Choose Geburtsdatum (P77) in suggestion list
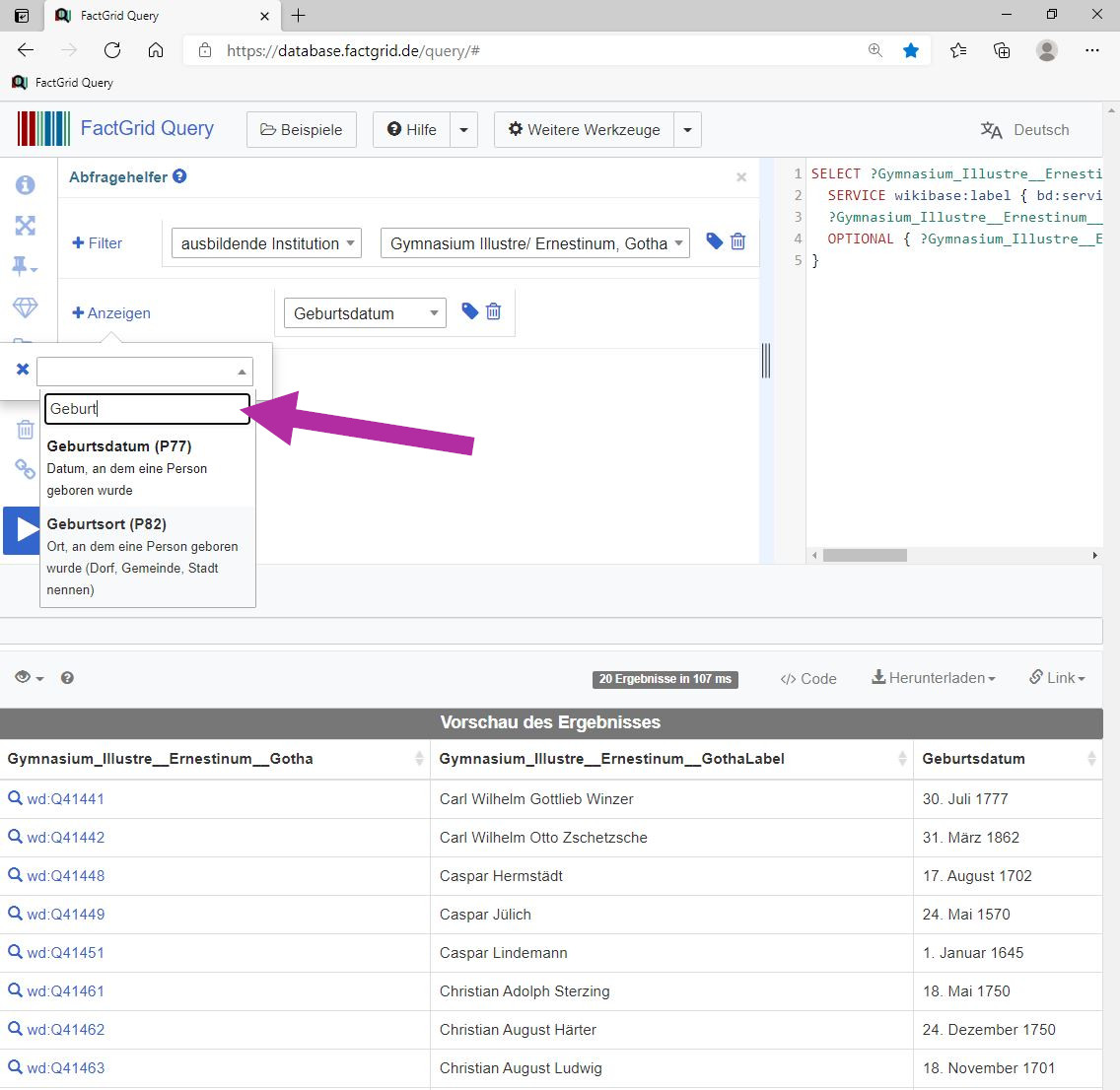The height and width of the screenshot is (1090, 1120). (x=148, y=467)
